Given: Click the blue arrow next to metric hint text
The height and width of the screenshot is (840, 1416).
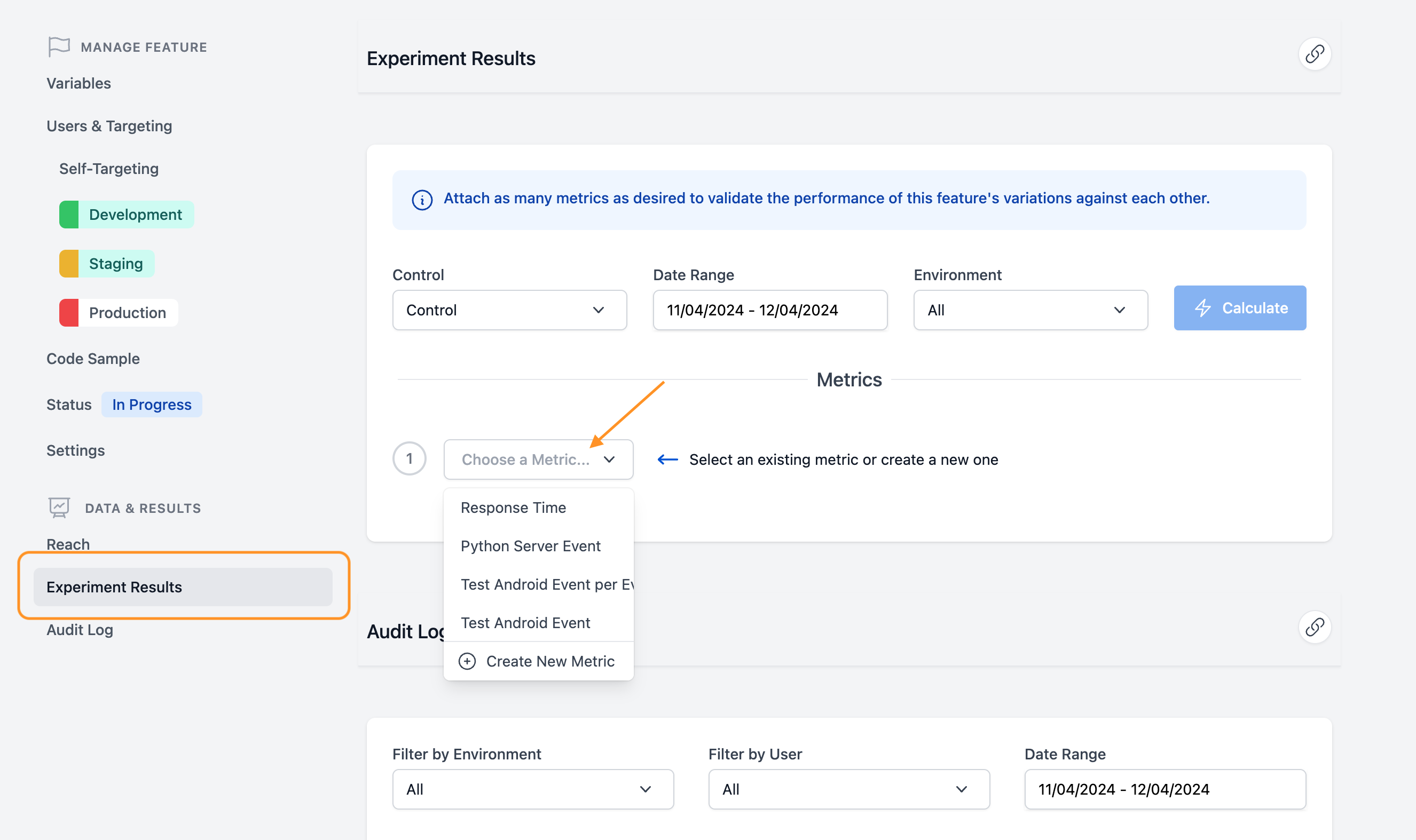Looking at the screenshot, I should (668, 459).
